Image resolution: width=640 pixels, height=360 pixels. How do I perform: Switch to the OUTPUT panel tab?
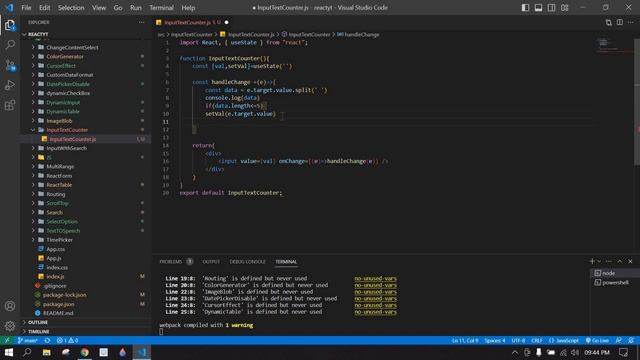(211, 262)
